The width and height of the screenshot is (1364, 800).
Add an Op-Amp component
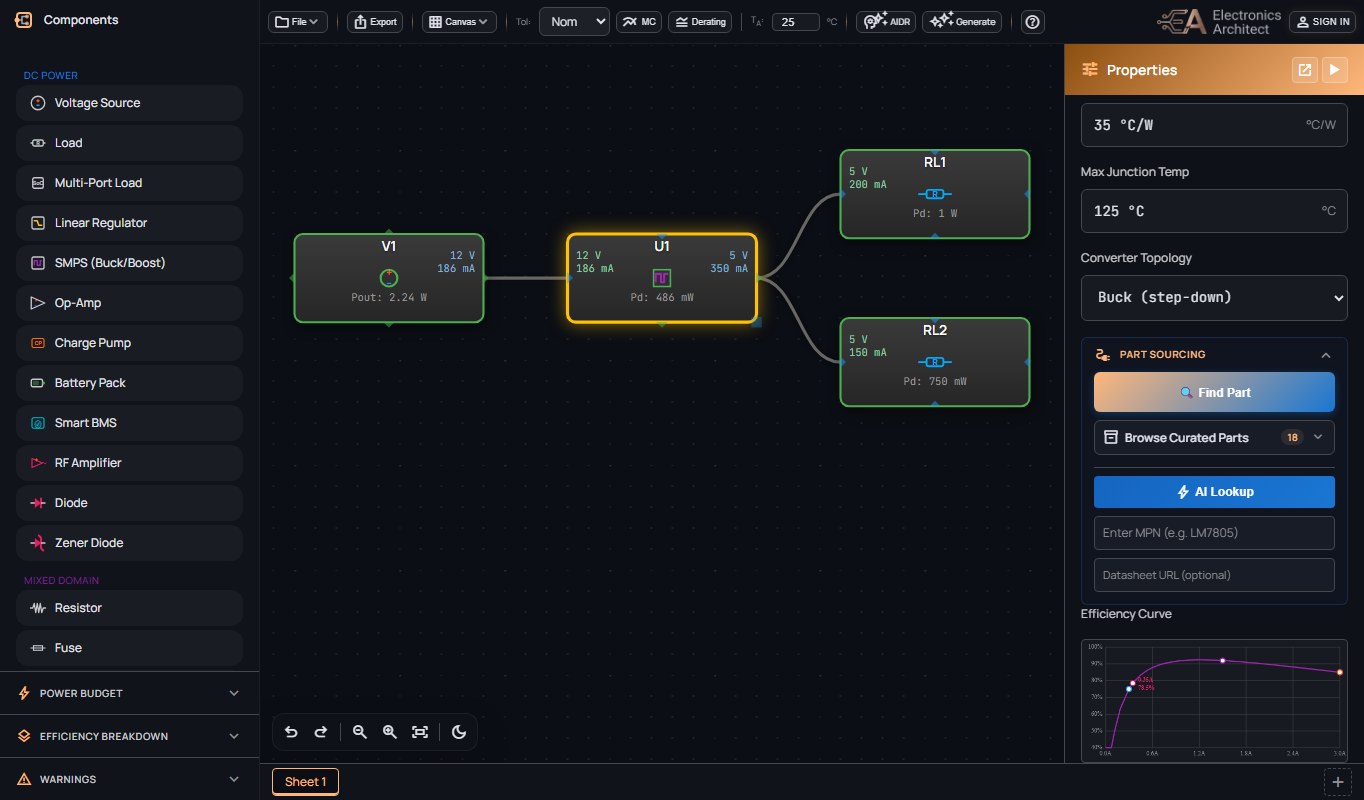coord(129,303)
